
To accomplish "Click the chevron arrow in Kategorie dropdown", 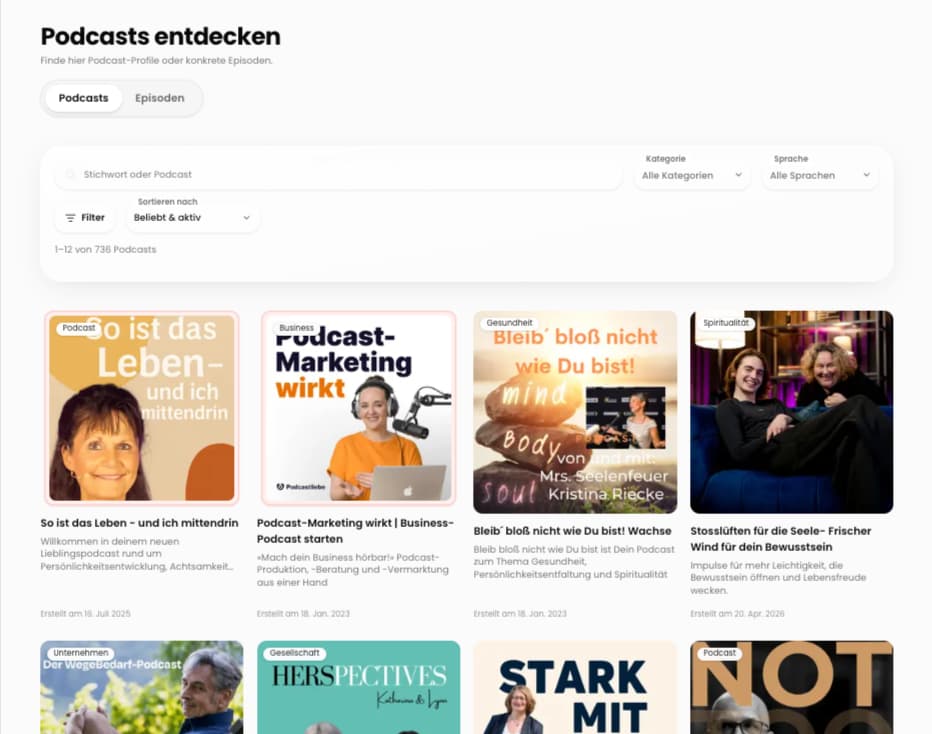I will tap(738, 175).
